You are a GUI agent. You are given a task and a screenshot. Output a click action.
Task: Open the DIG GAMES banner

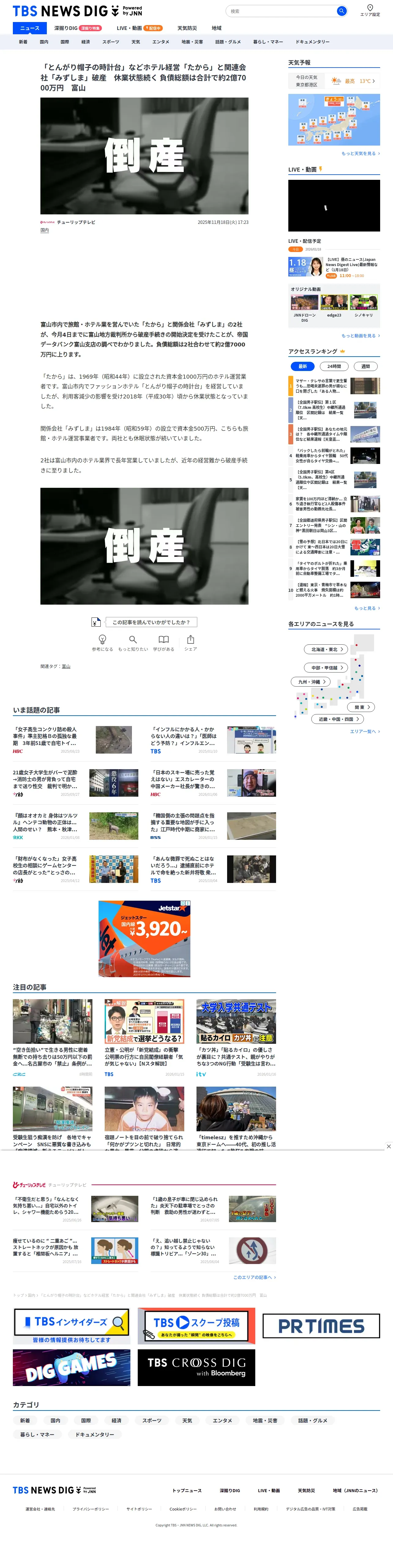pyautogui.click(x=72, y=1367)
